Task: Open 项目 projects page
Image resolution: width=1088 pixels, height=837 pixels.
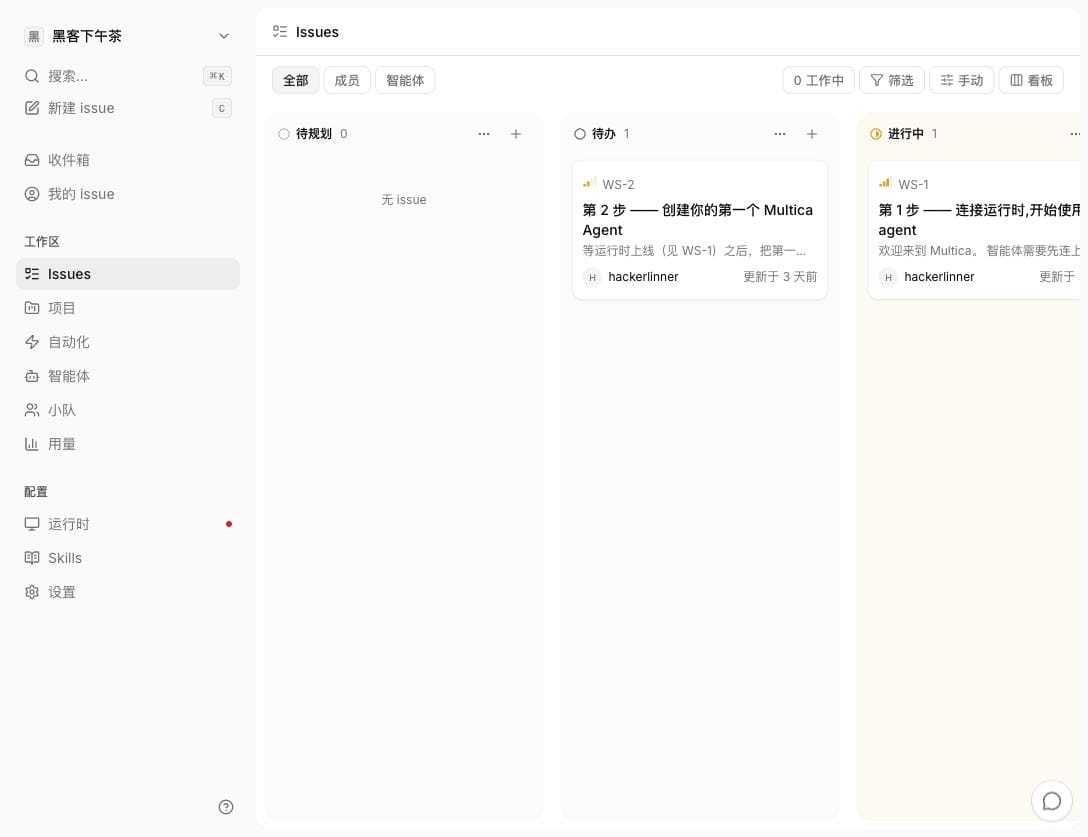Action: tap(128, 308)
